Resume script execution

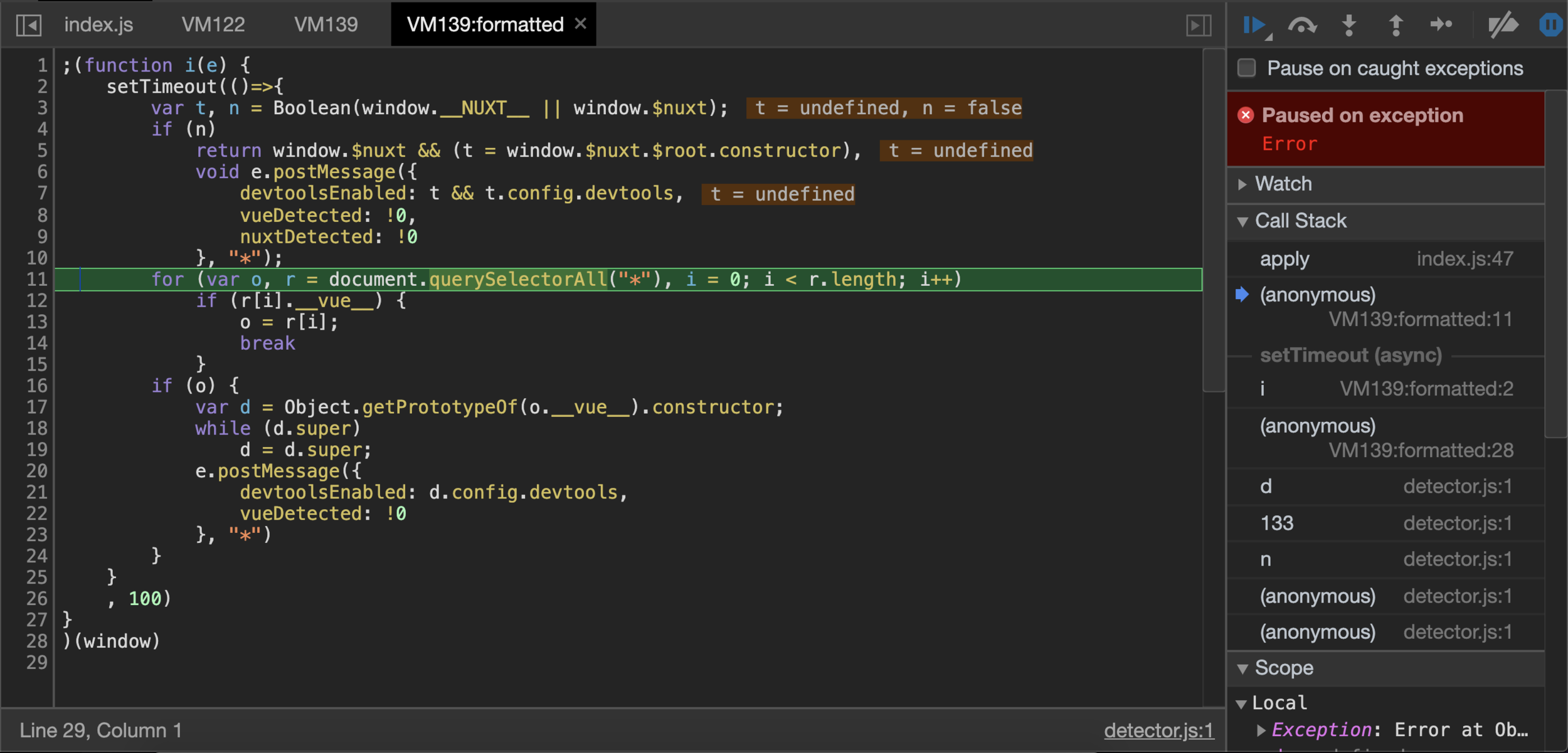(x=1254, y=25)
